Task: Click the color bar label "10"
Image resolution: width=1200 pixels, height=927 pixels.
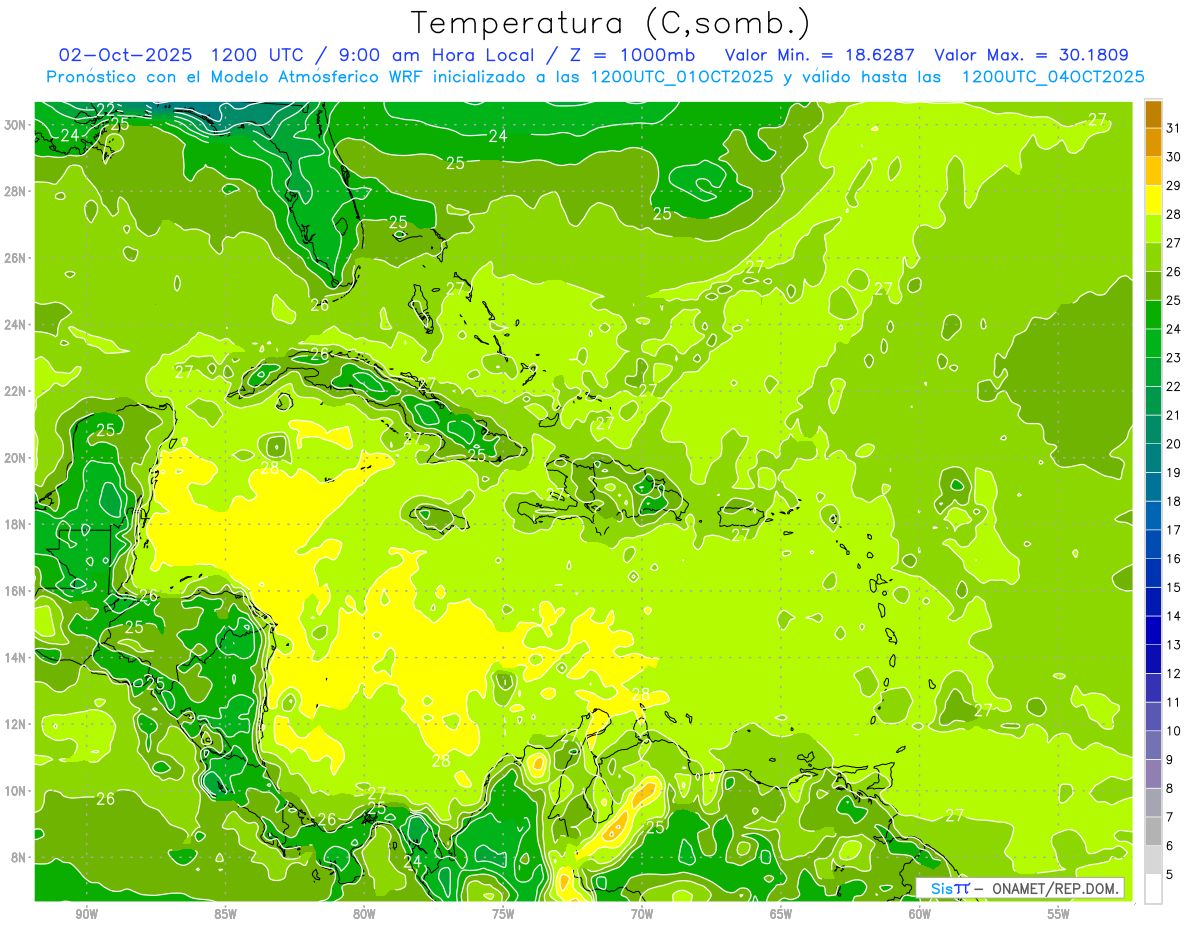Action: point(1173,732)
